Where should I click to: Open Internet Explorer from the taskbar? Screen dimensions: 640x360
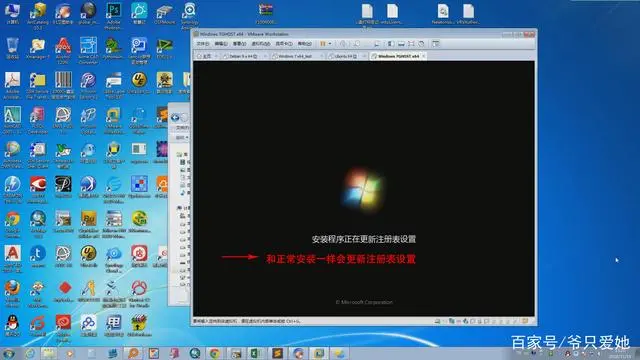point(29,353)
